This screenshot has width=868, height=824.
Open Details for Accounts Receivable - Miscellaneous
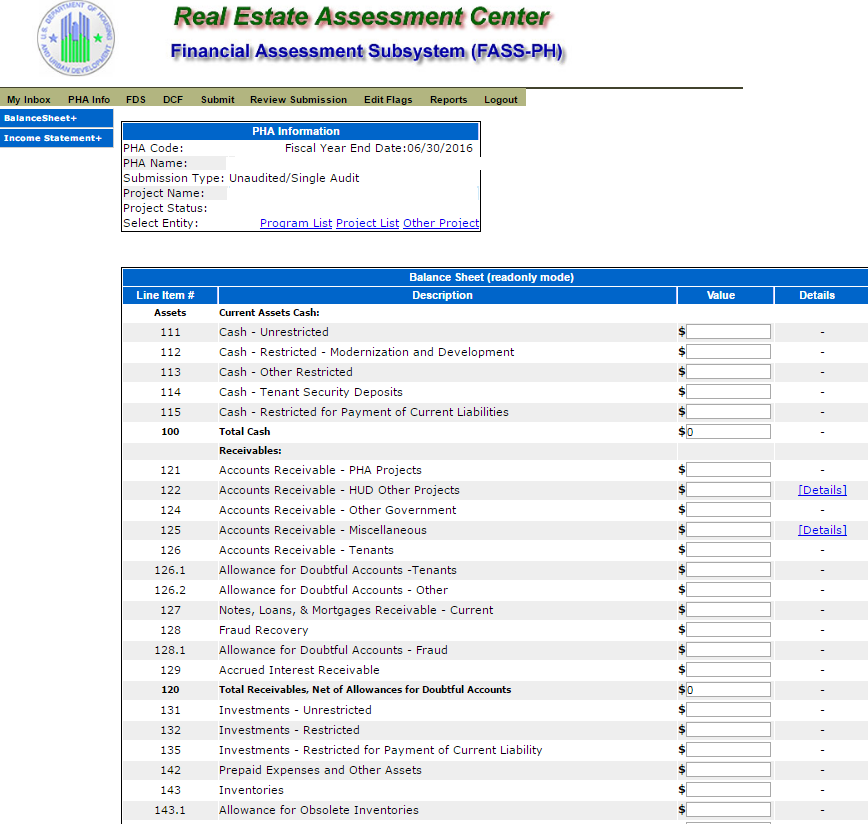(822, 530)
